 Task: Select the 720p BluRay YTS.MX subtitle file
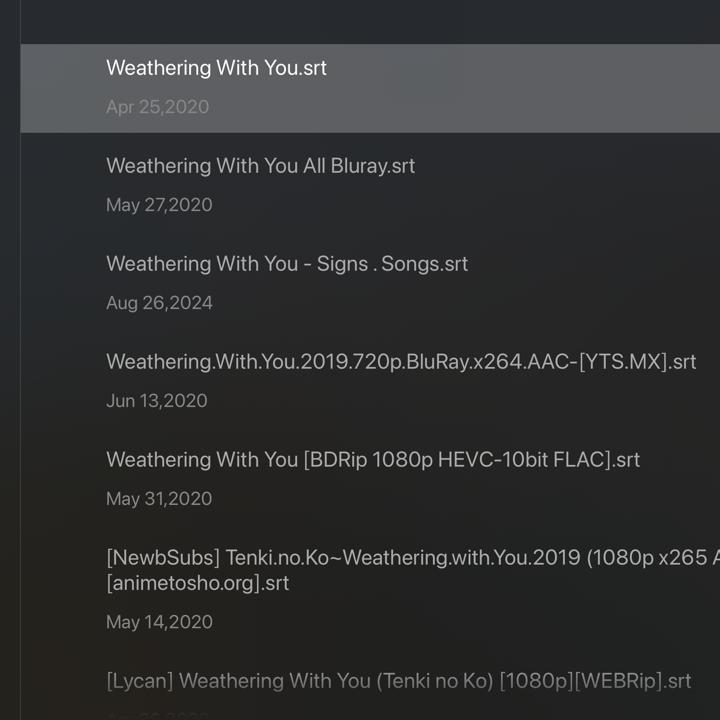pyautogui.click(x=401, y=362)
